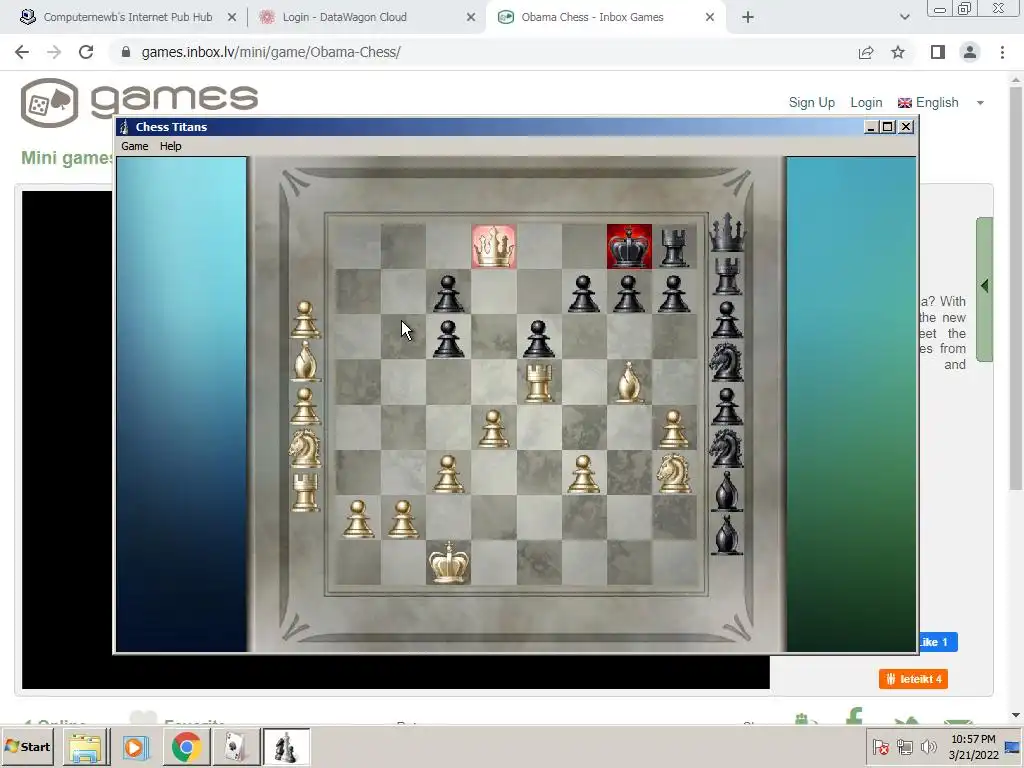The width and height of the screenshot is (1024, 768).
Task: Click the captured white knight beside board
Action: pyautogui.click(x=305, y=448)
